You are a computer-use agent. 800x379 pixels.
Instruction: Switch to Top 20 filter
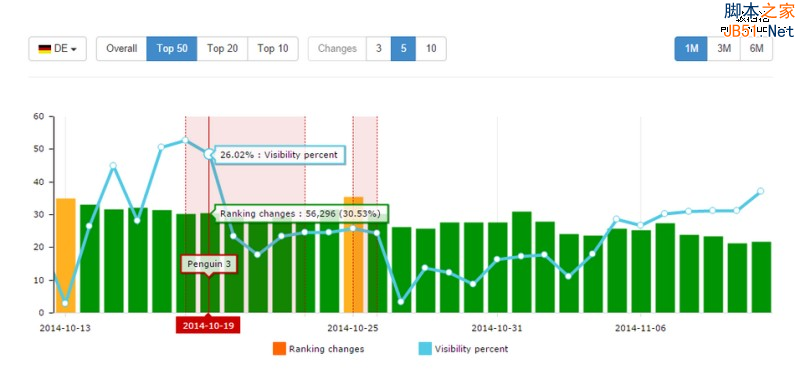click(222, 49)
